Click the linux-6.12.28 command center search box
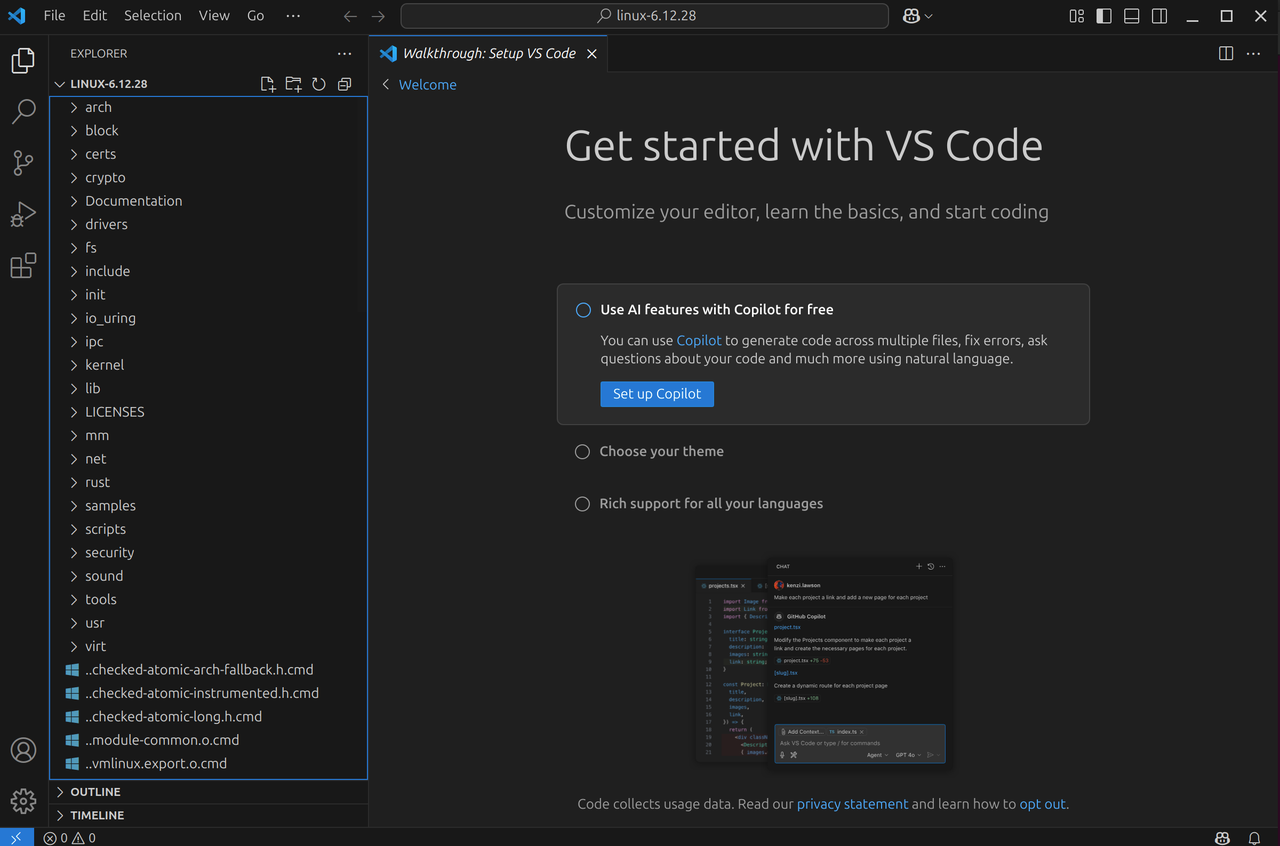The width and height of the screenshot is (1280, 846). point(645,16)
